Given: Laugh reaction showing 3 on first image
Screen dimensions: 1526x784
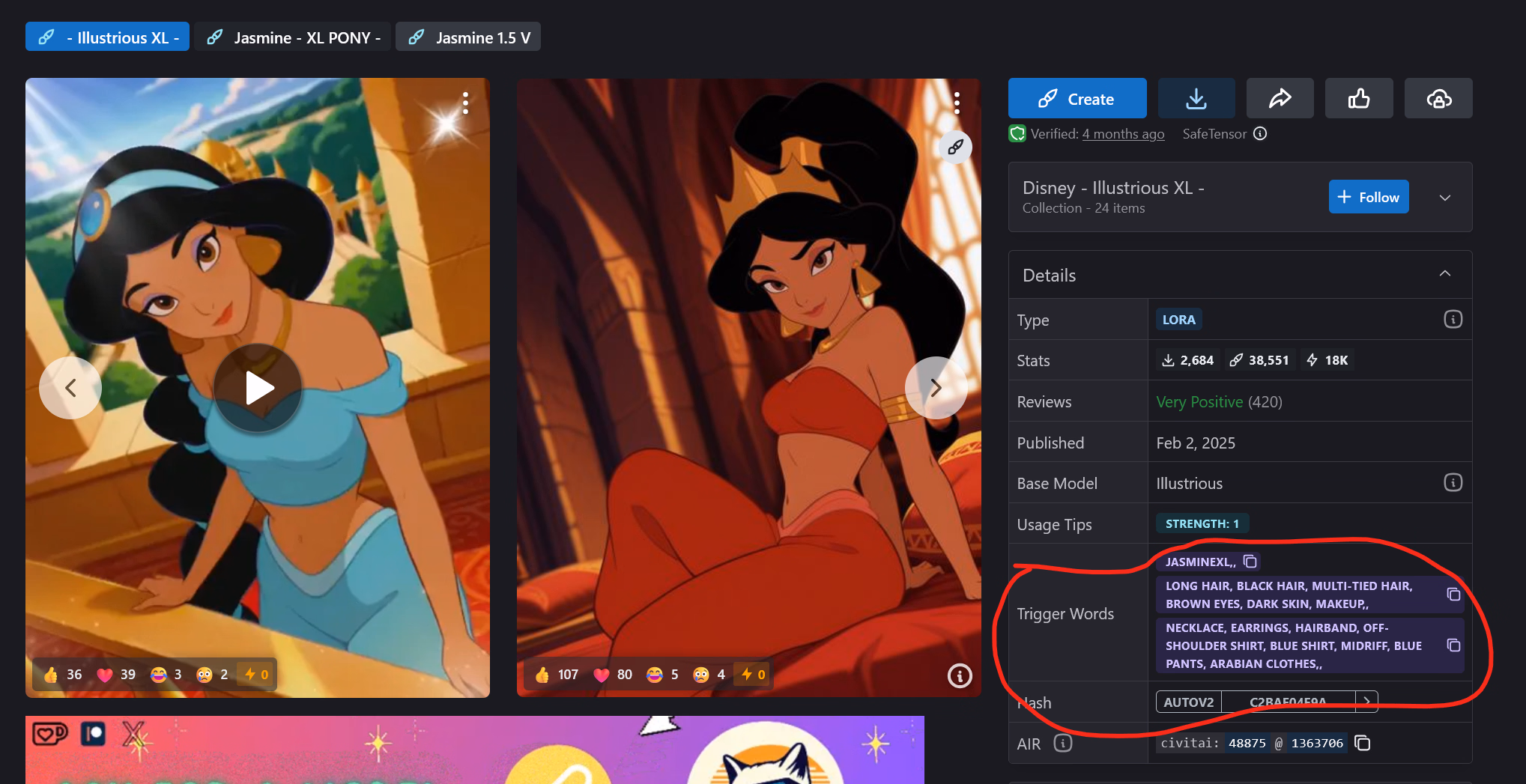Looking at the screenshot, I should click(x=166, y=675).
